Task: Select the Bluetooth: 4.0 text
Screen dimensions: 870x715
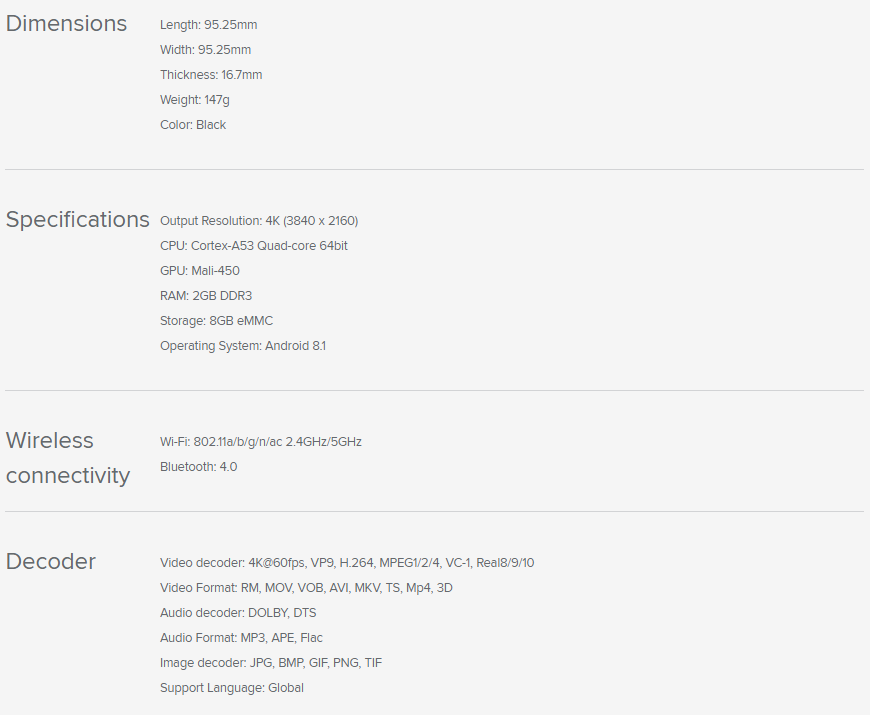Action: 198,467
